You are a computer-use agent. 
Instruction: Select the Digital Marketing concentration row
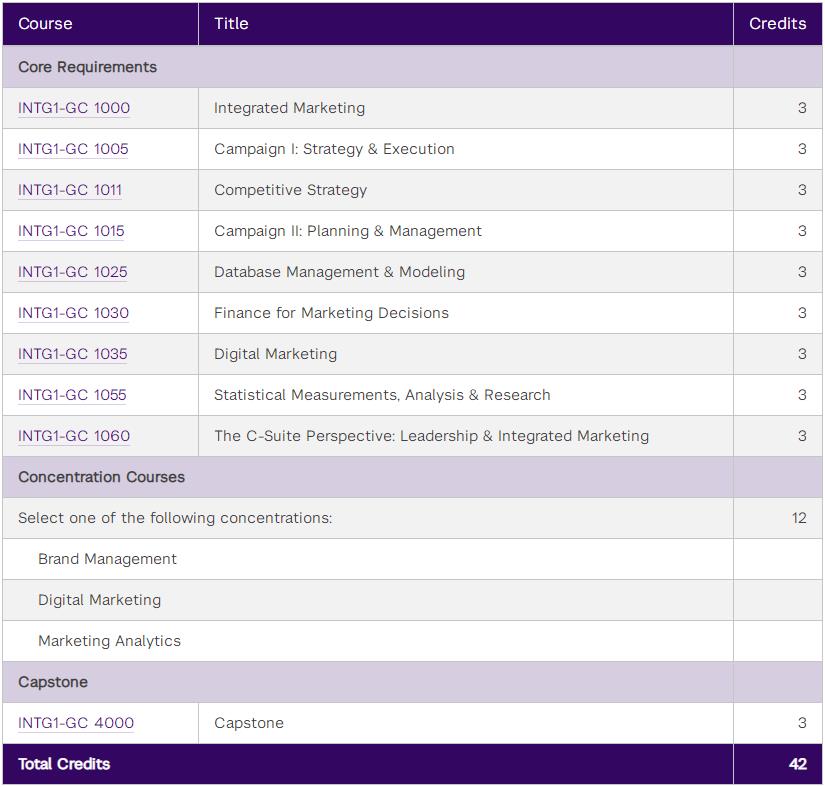pyautogui.click(x=412, y=600)
